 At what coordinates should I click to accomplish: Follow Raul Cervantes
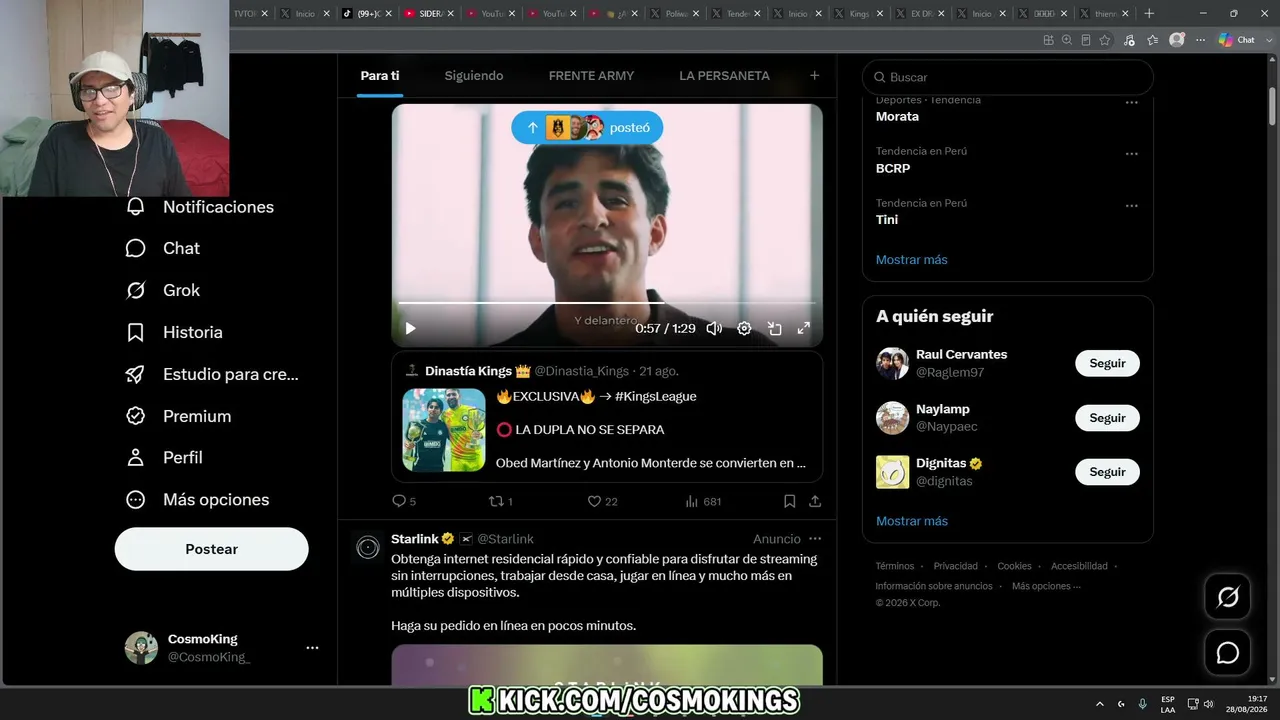pos(1107,363)
